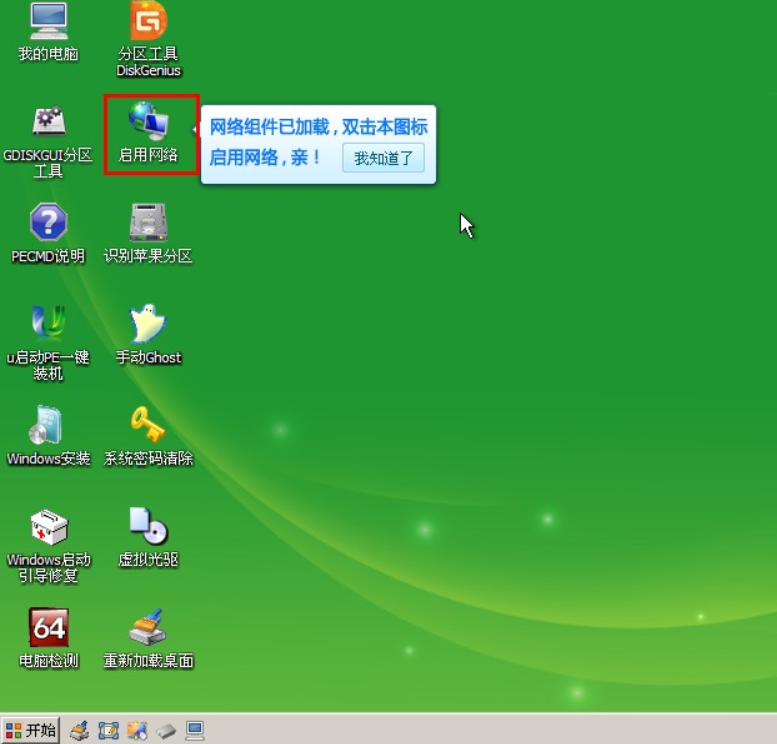Open the 虚拟光驱 virtual drive icon
The height and width of the screenshot is (744, 777).
pyautogui.click(x=149, y=527)
